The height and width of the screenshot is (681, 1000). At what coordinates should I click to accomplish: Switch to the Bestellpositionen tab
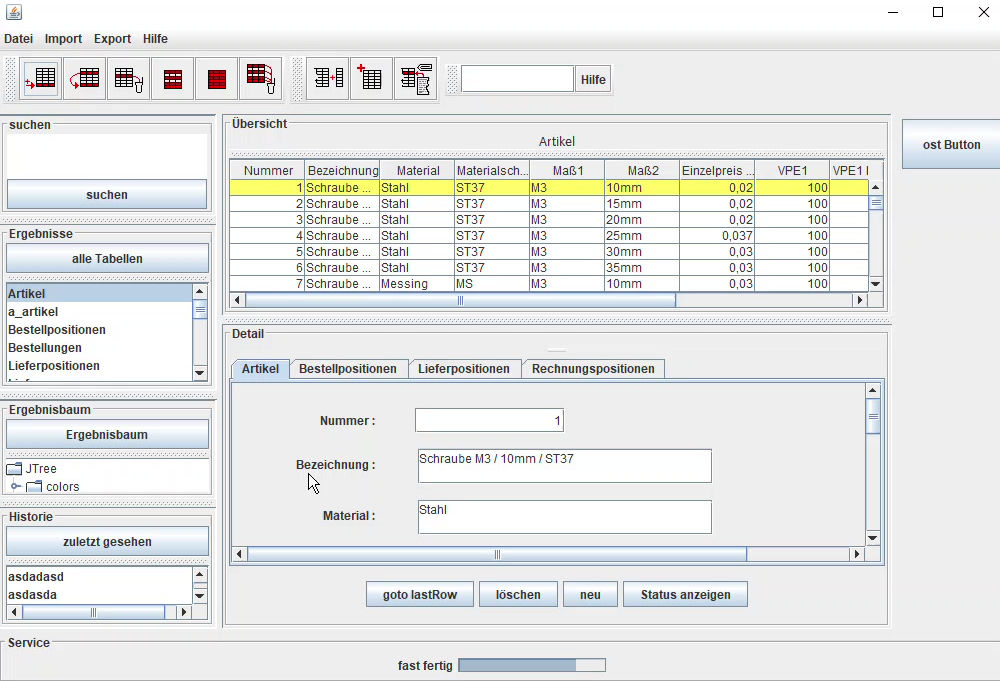click(x=348, y=369)
